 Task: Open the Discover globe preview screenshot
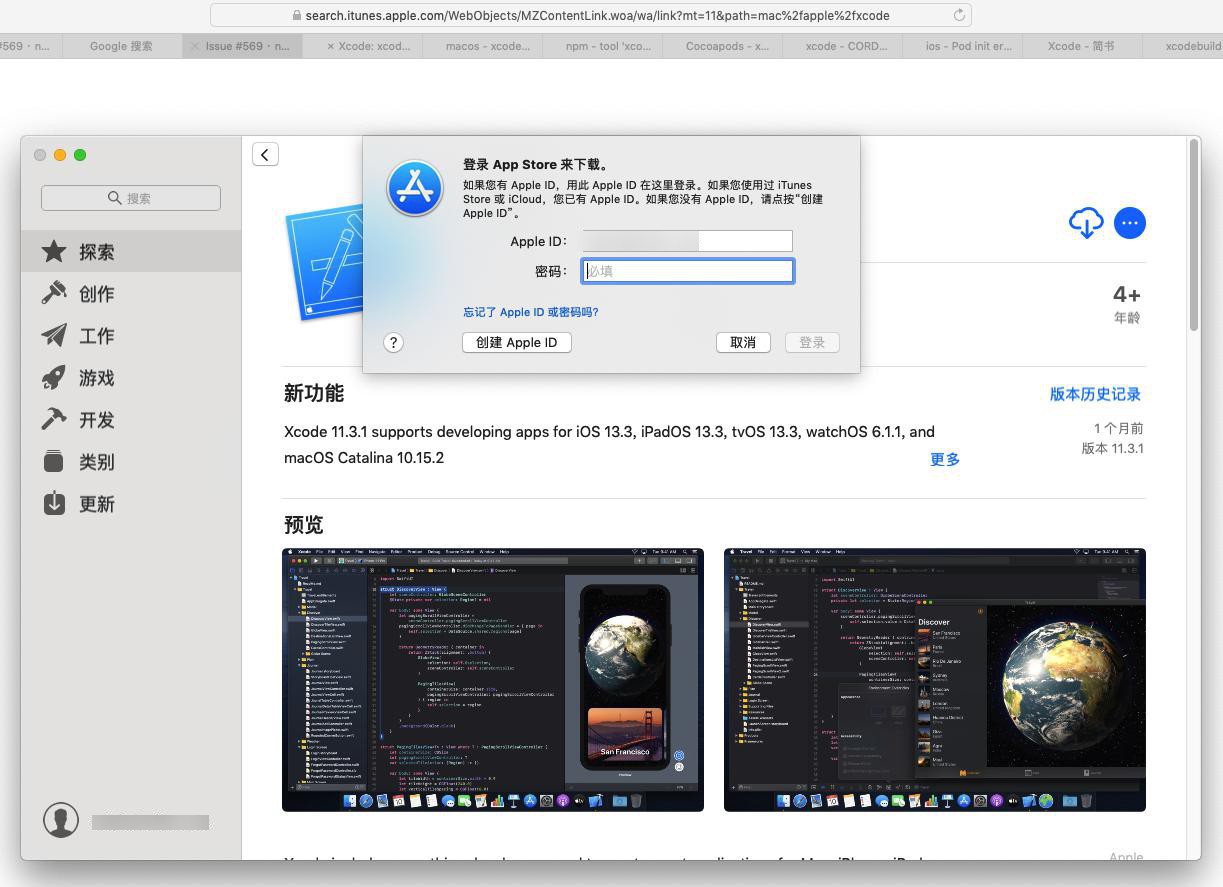[935, 679]
